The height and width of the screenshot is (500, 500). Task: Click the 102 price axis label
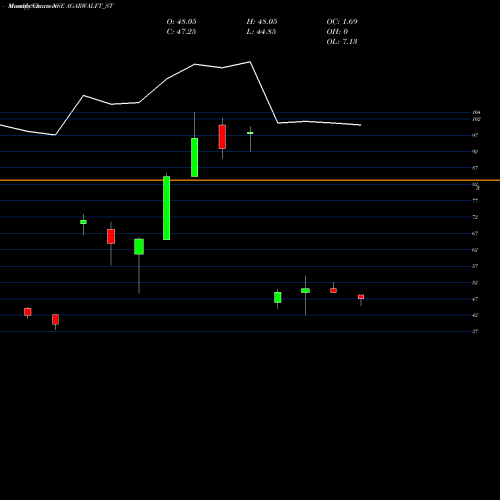(x=476, y=119)
